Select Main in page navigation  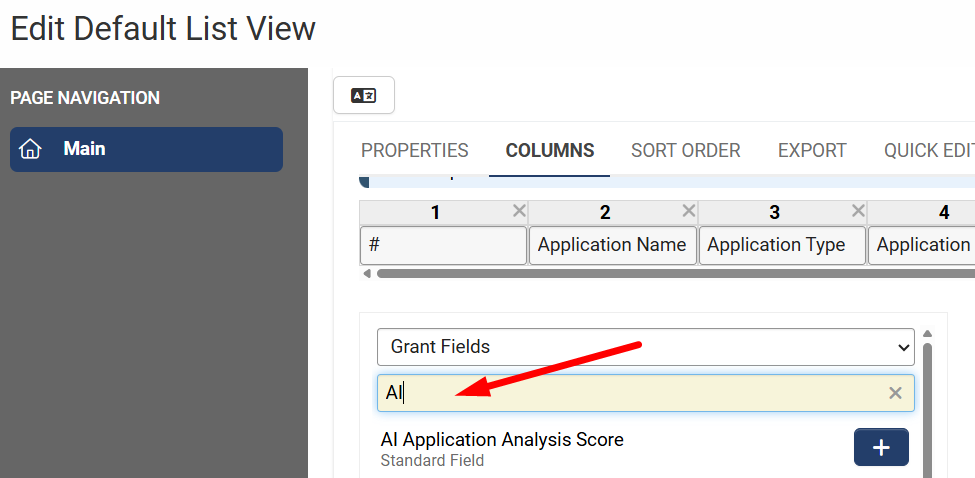click(x=146, y=149)
